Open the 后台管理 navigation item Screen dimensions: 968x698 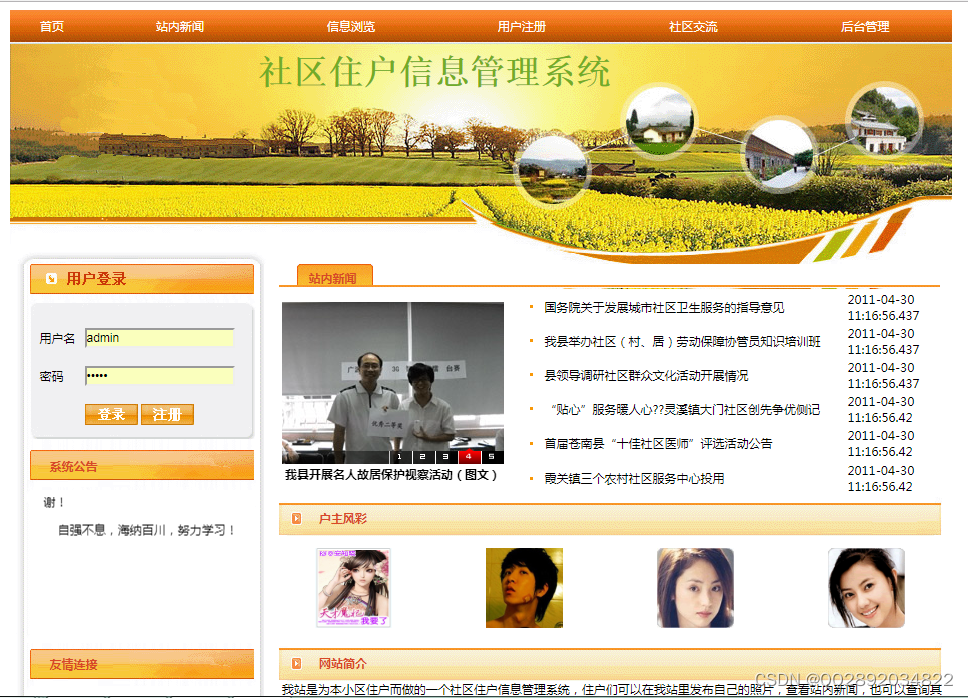click(864, 26)
